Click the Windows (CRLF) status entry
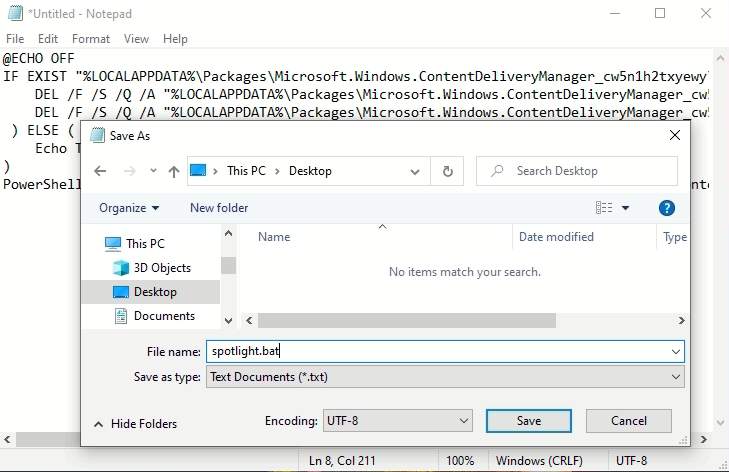Image resolution: width=729 pixels, height=472 pixels. 539,461
